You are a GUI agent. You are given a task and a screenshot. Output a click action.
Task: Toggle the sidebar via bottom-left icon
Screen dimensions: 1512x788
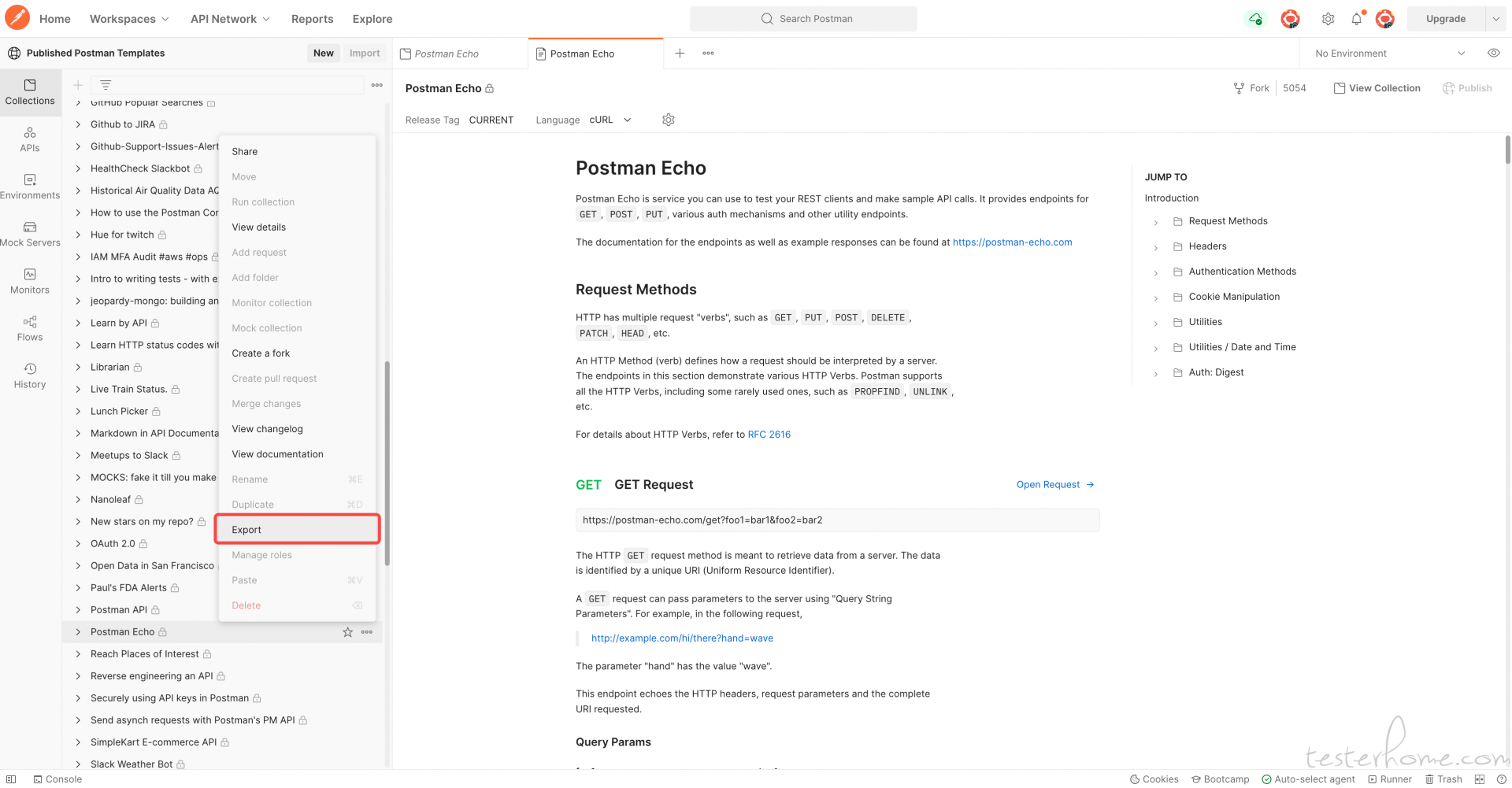[x=11, y=779]
